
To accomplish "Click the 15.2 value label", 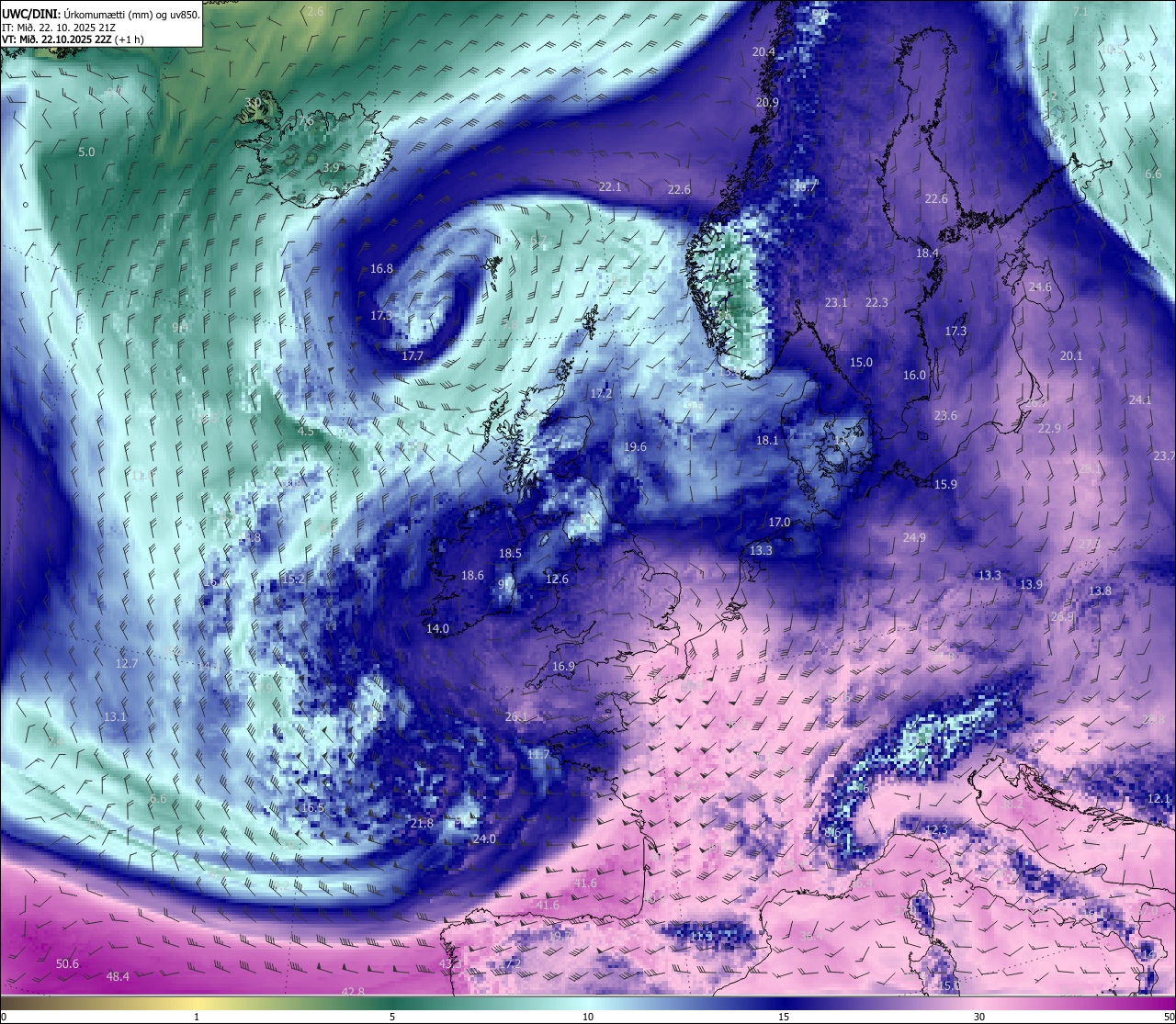I will (x=293, y=579).
